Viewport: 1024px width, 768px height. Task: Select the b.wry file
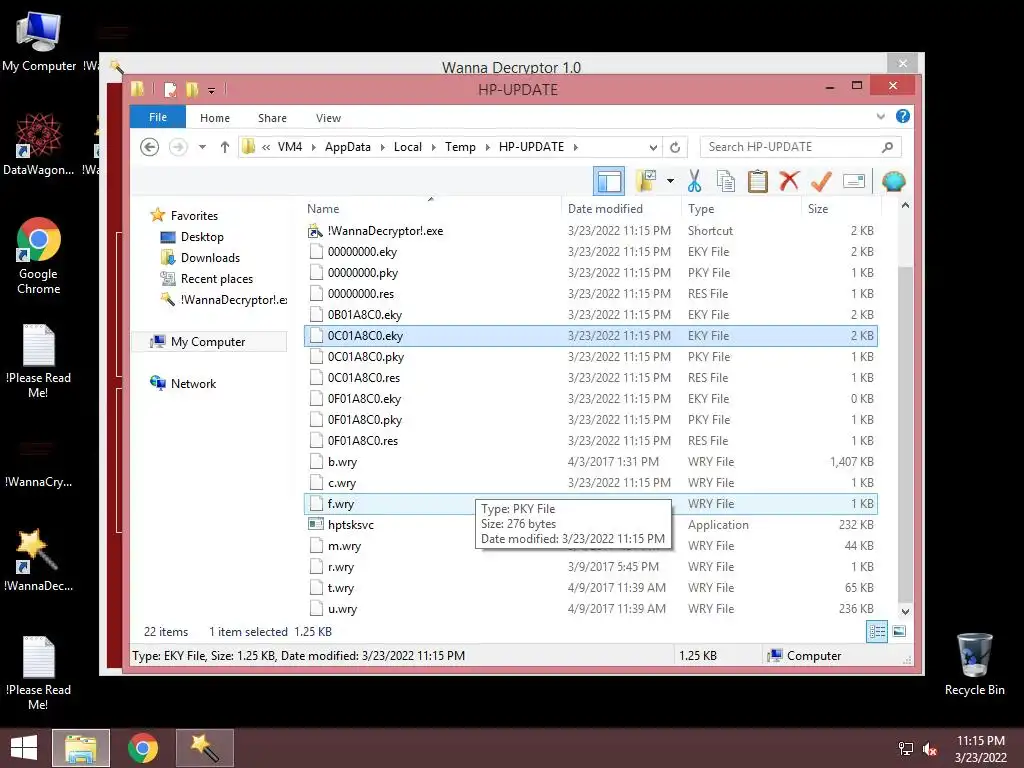pyautogui.click(x=590, y=462)
